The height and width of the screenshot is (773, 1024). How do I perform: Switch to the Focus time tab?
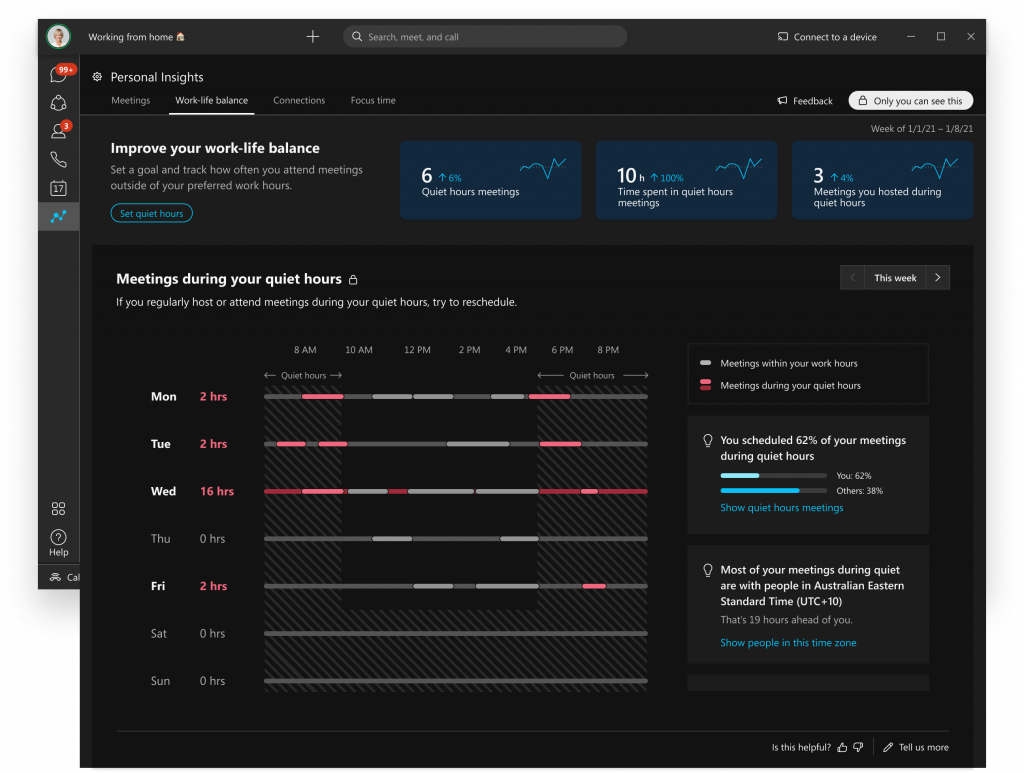(373, 101)
